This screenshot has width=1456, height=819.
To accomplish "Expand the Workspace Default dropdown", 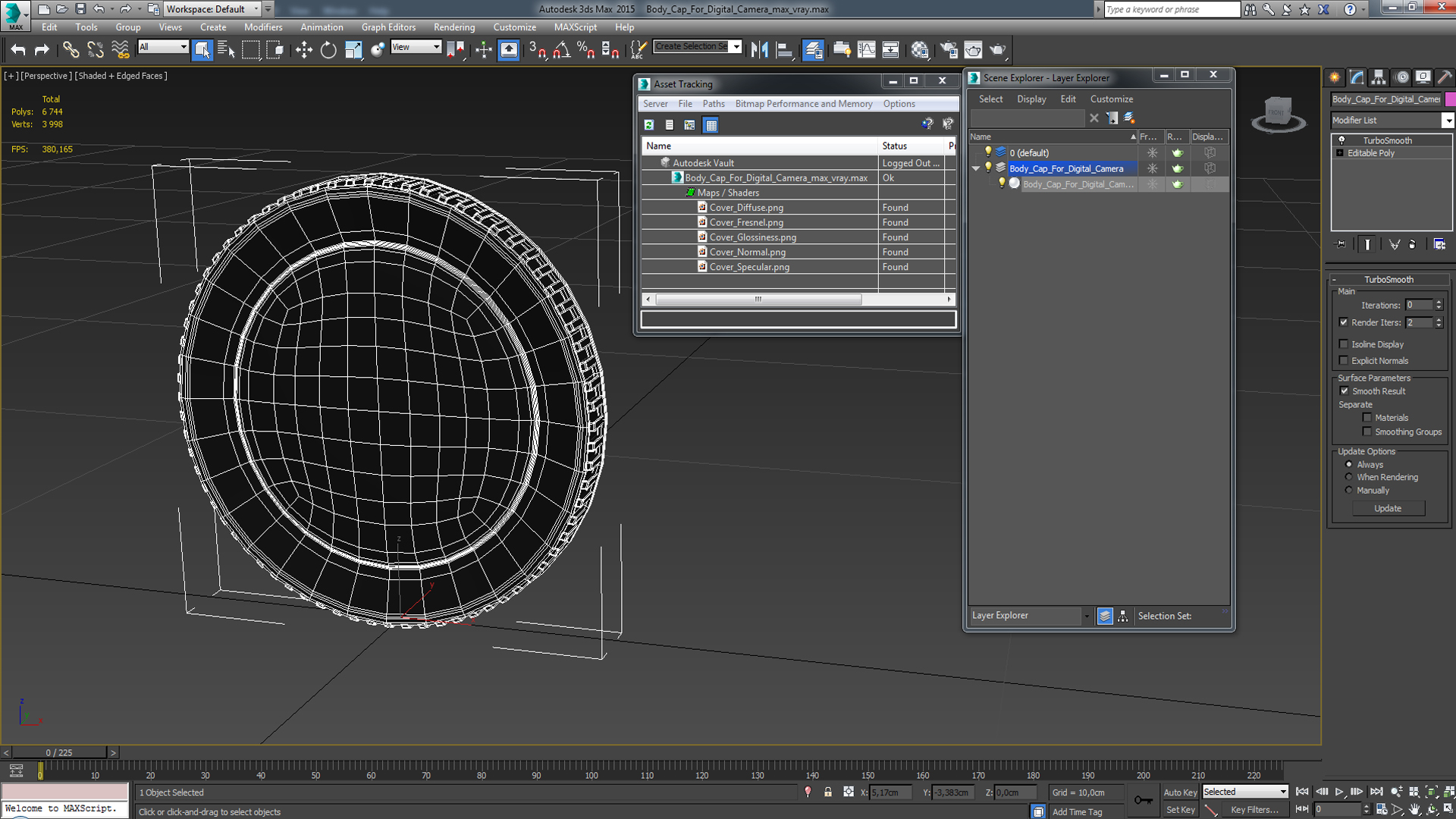I will (256, 9).
